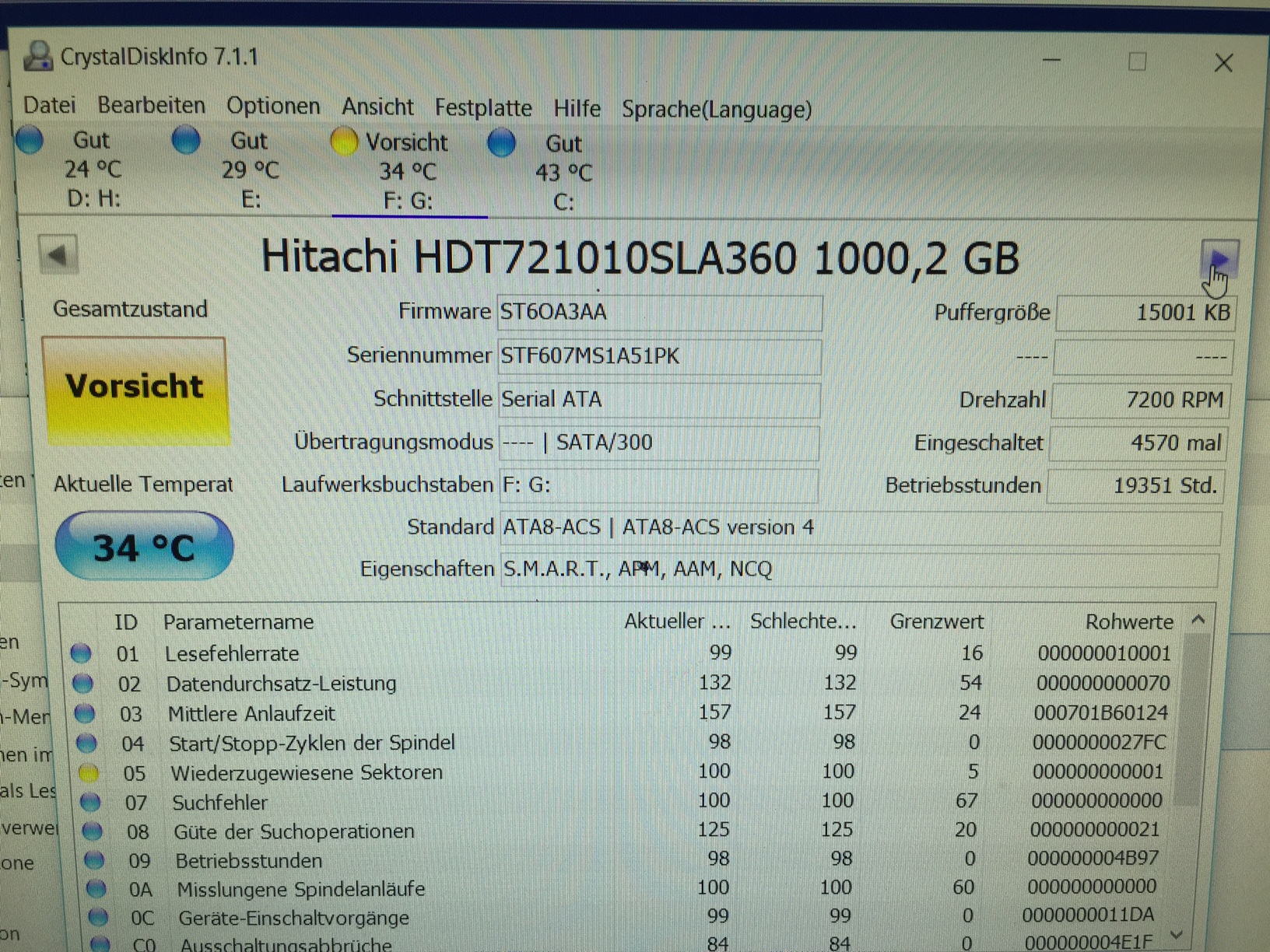Click the blue status orb for drive E:
1270x952 pixels.
pyautogui.click(x=187, y=141)
